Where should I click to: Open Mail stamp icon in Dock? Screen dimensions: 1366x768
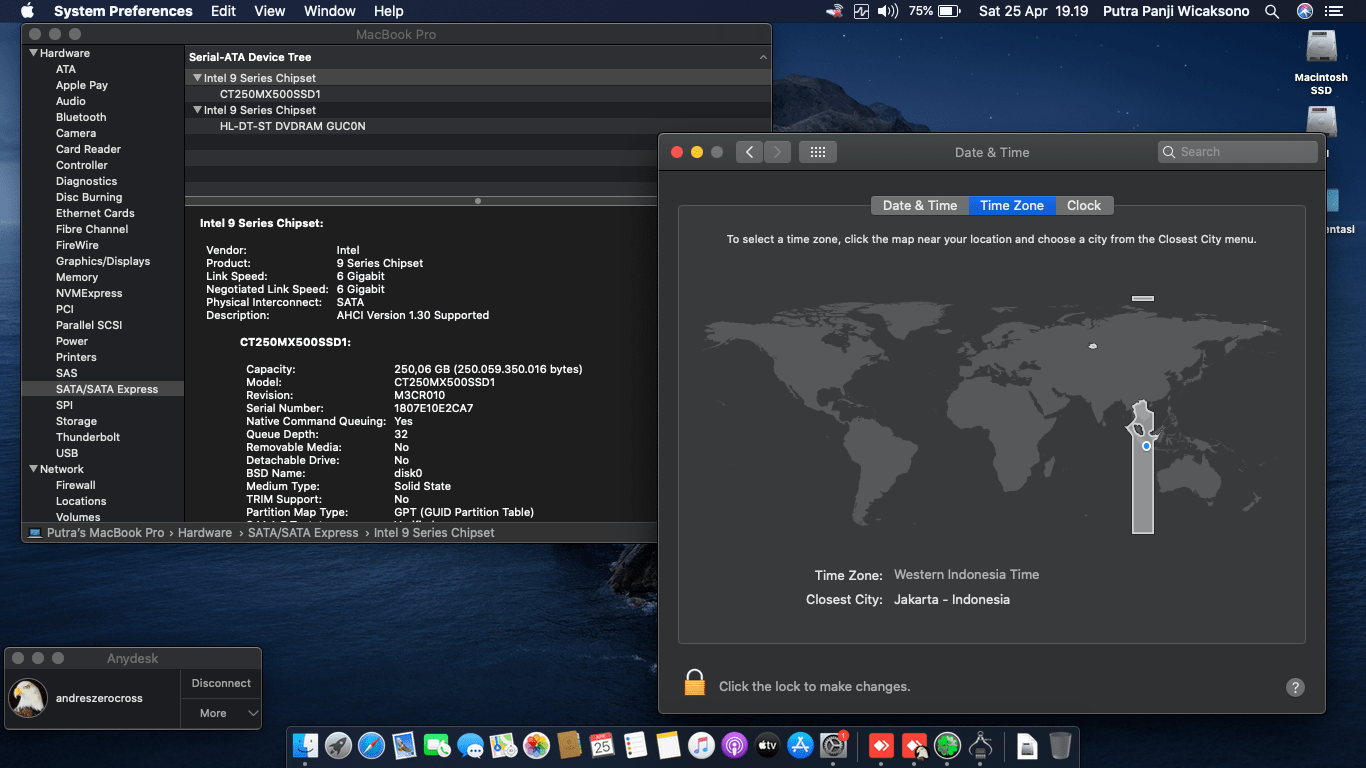pyautogui.click(x=404, y=745)
